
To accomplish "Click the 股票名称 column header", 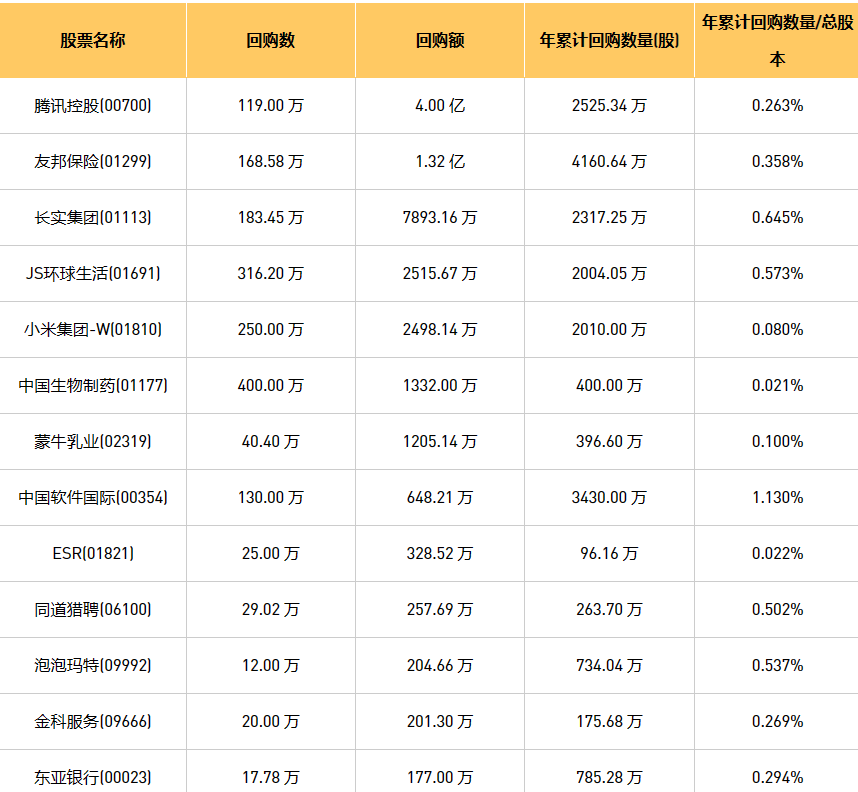I will click(92, 40).
